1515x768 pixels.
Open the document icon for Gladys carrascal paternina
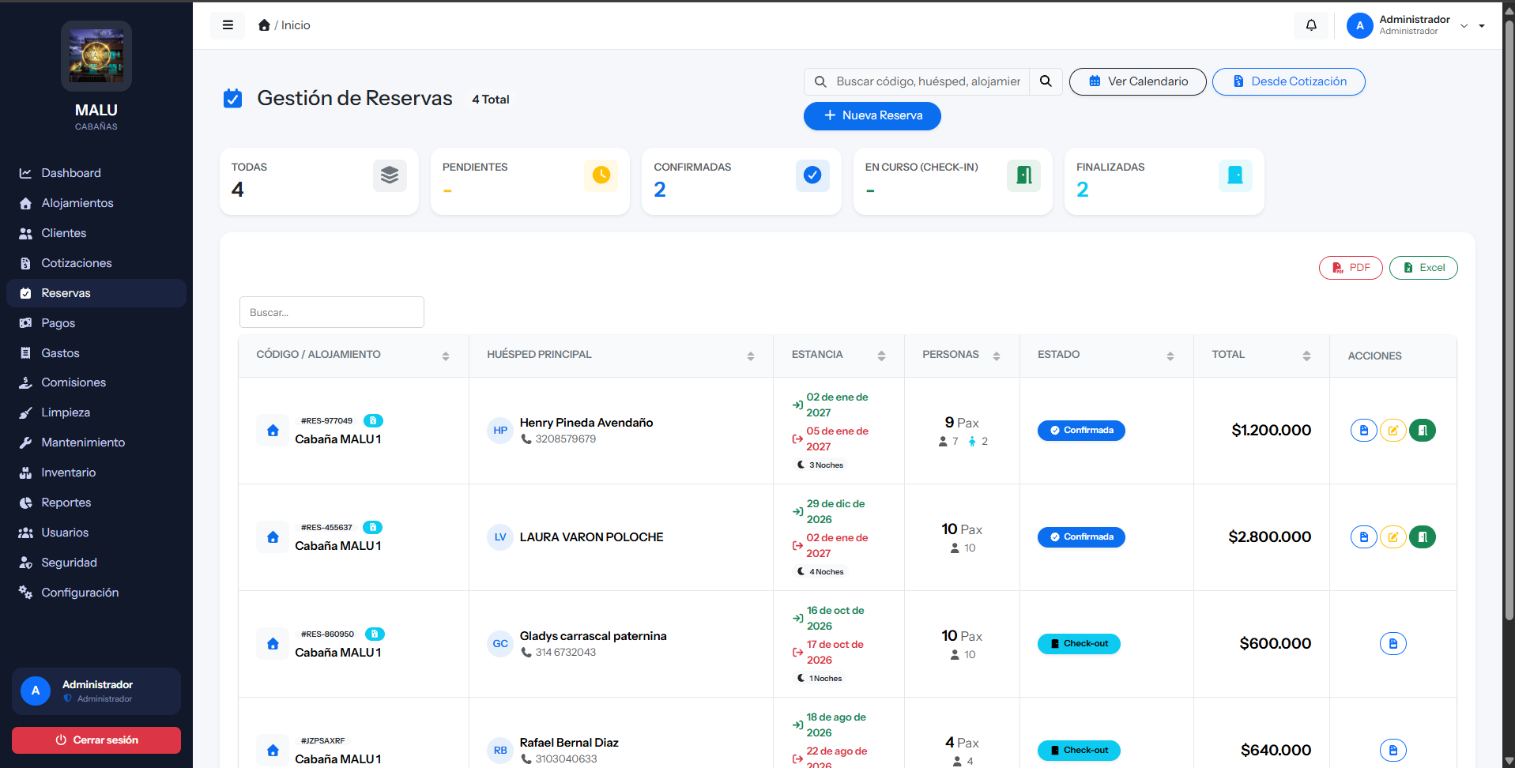click(x=1393, y=643)
